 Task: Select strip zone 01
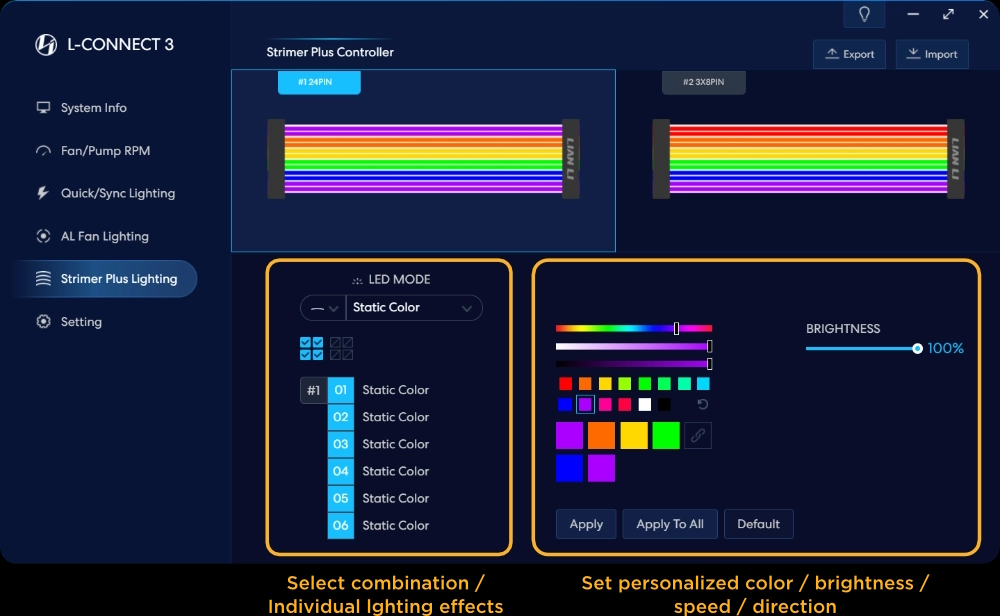tap(341, 390)
